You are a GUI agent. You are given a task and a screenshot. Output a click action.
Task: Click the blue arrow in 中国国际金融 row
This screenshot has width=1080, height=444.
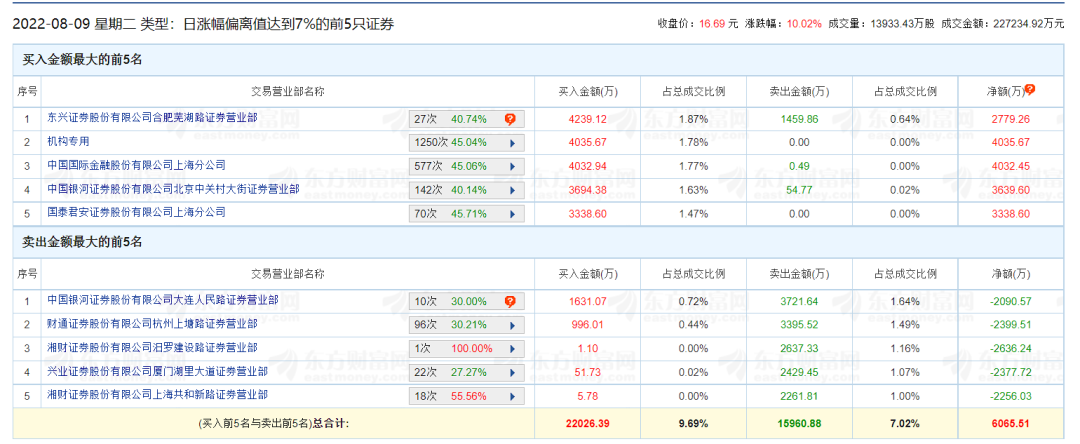(513, 166)
